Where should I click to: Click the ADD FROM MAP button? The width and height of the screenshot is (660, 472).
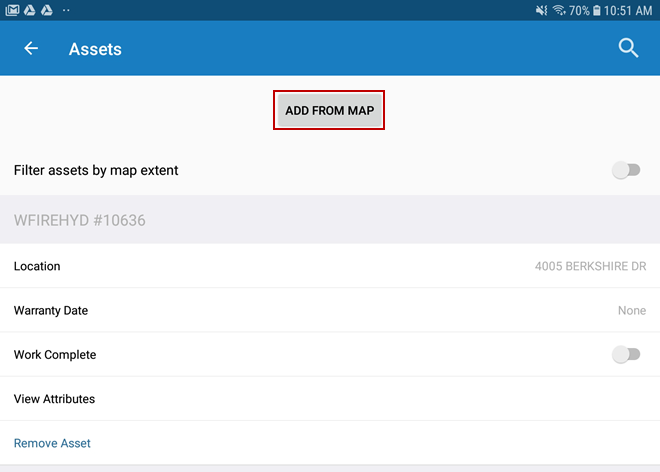click(x=329, y=110)
